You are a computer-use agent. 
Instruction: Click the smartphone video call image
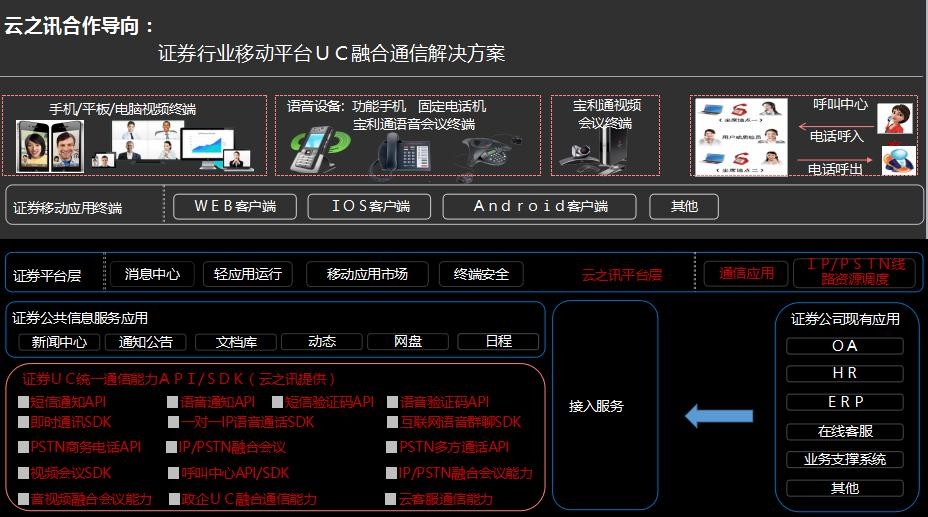pos(50,146)
